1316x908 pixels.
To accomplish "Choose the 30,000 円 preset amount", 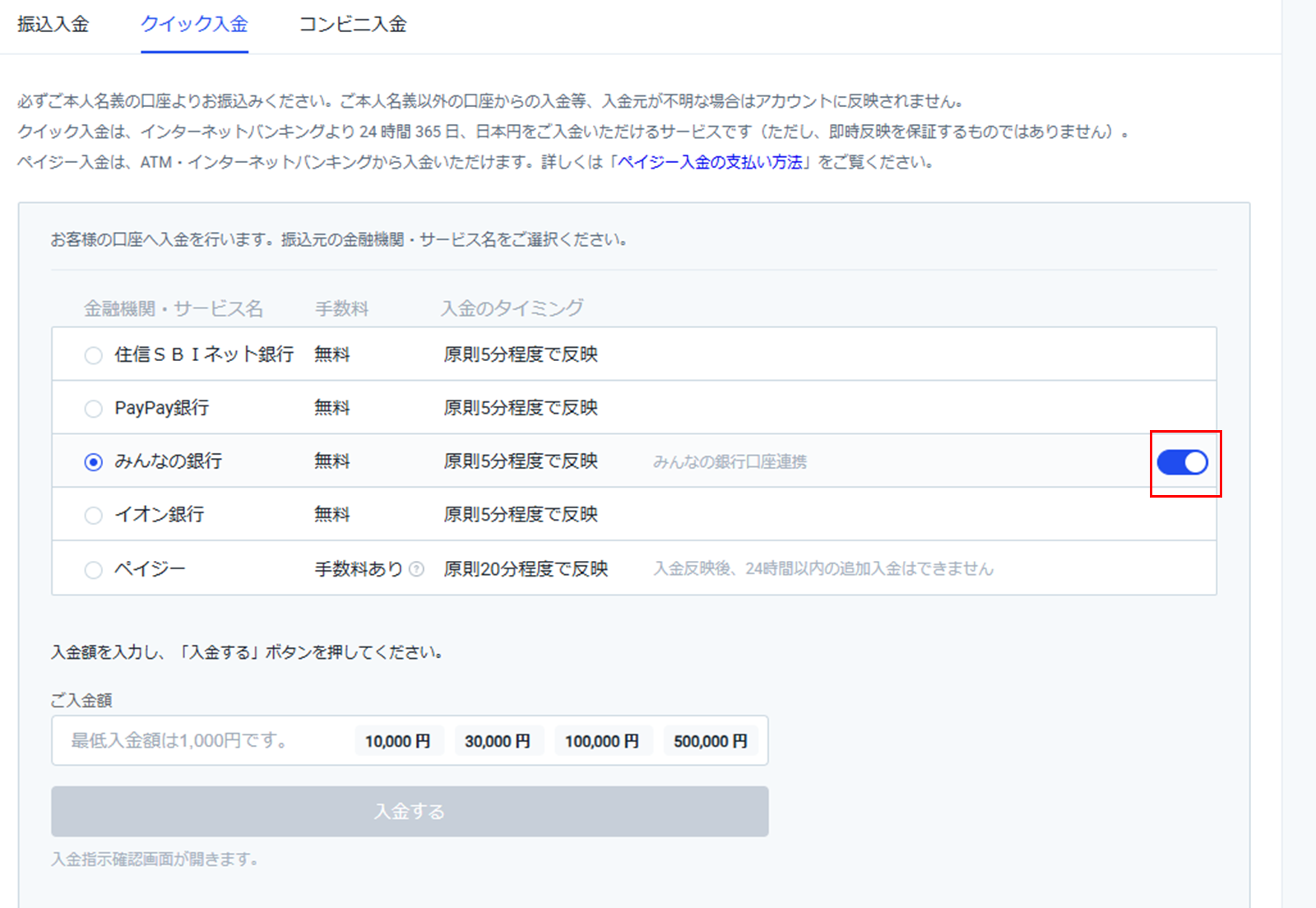I will click(498, 741).
